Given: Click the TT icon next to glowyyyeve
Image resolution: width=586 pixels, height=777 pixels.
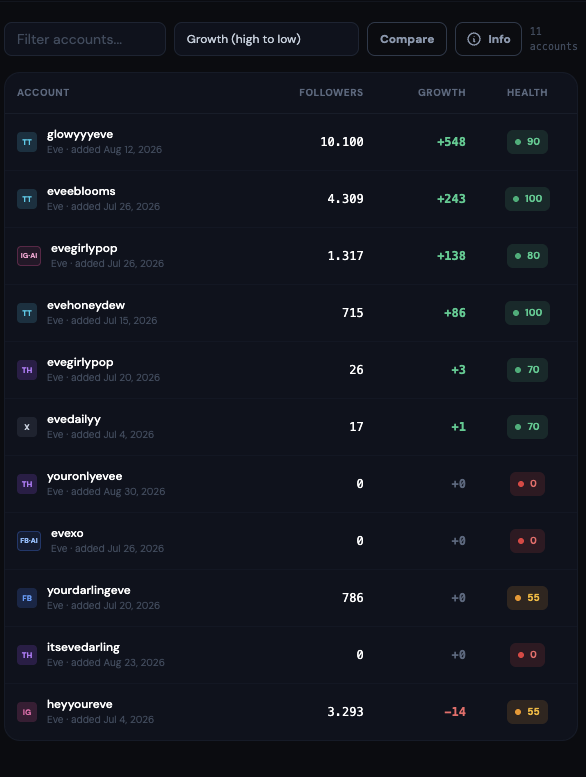Looking at the screenshot, I should tap(27, 142).
